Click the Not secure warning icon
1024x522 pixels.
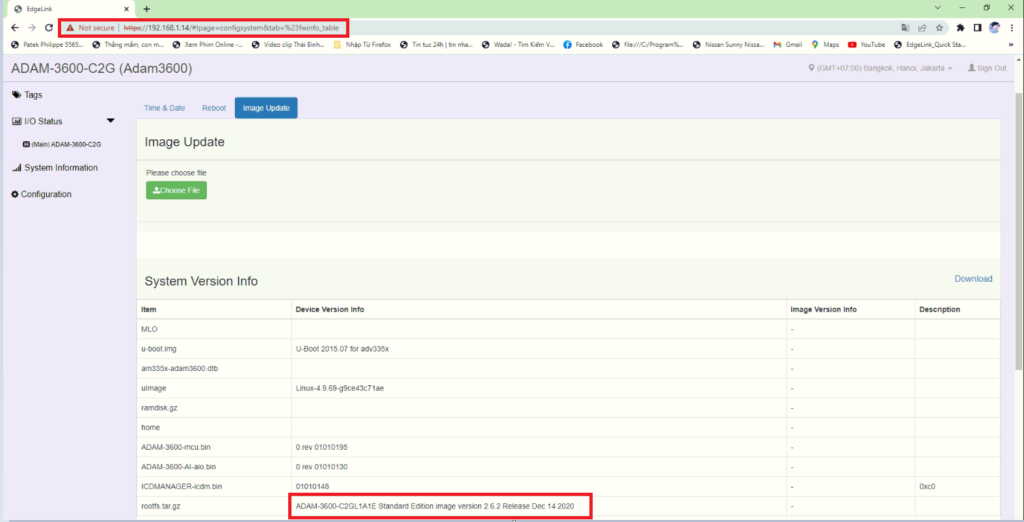click(70, 28)
